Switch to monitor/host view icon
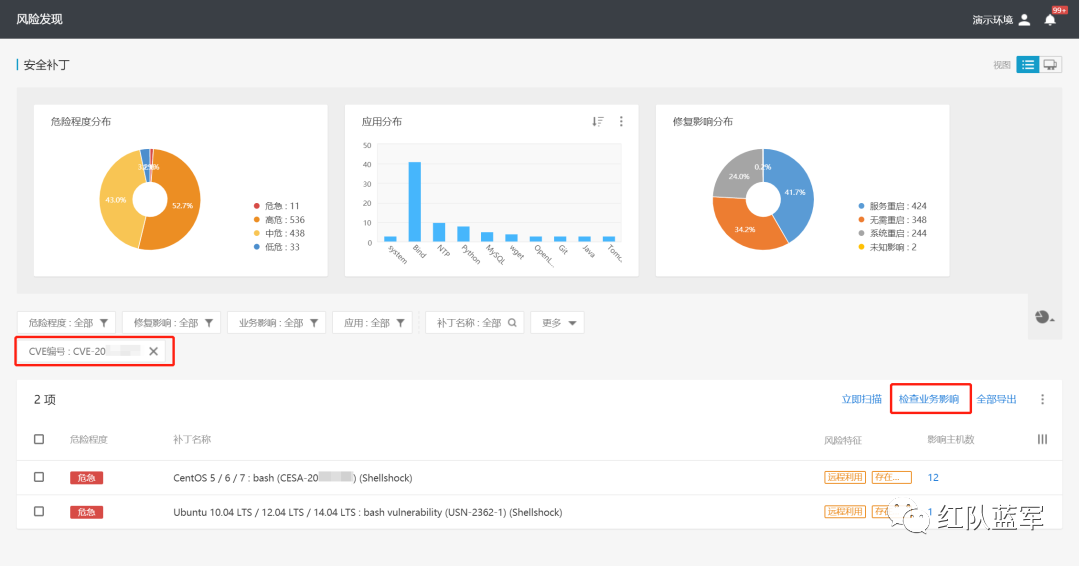The width and height of the screenshot is (1080, 566). [x=1050, y=65]
